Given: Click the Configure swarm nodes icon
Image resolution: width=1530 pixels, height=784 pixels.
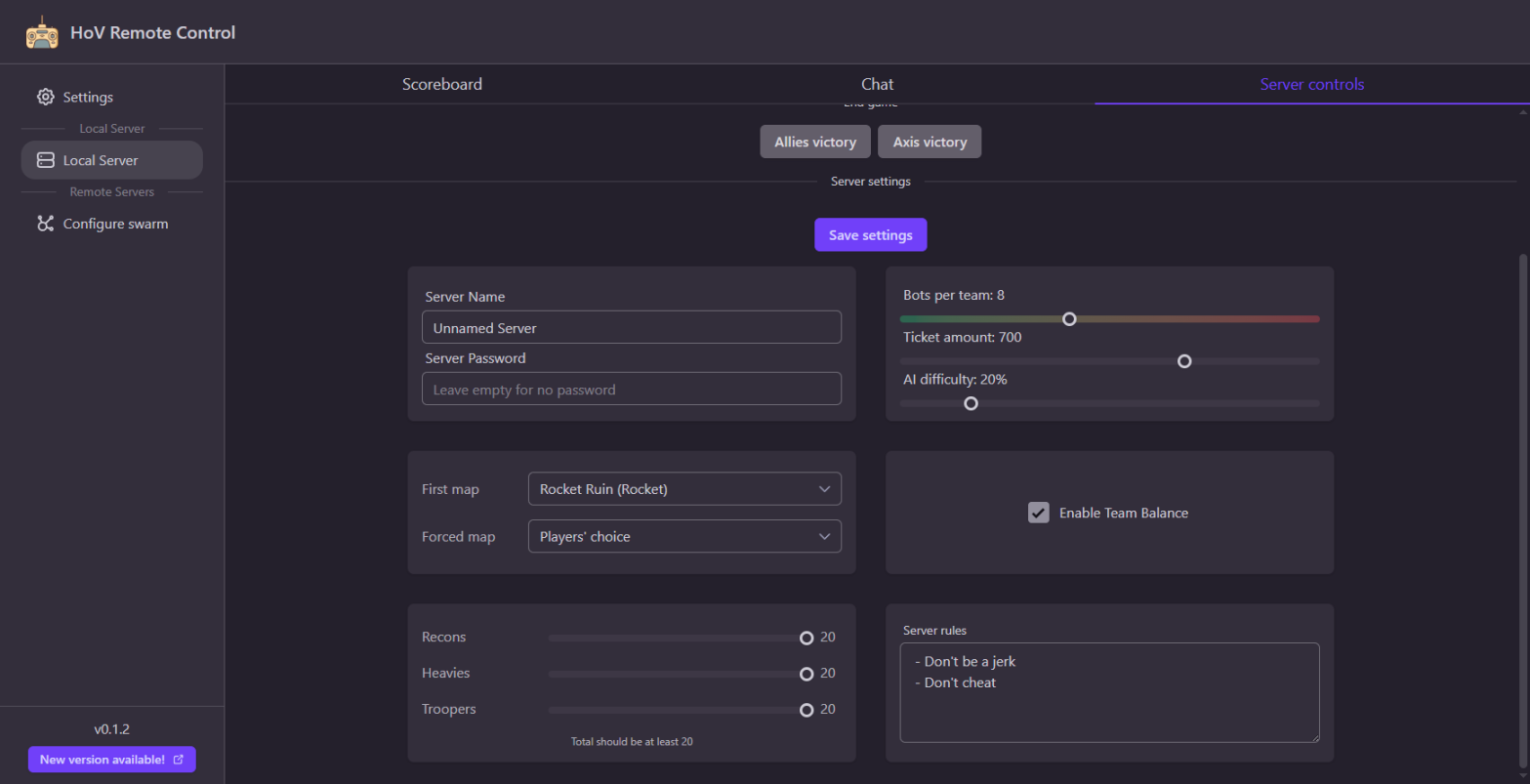Looking at the screenshot, I should 46,224.
